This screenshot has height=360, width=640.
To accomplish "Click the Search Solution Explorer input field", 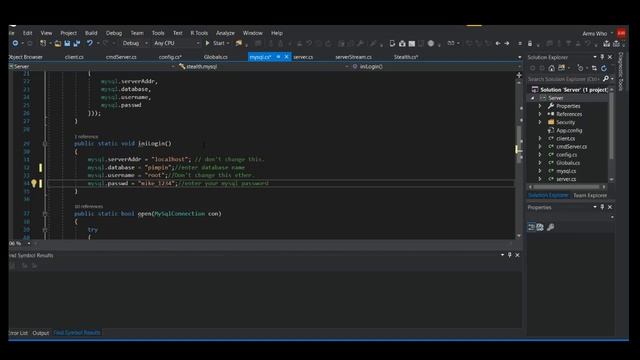I will click(x=564, y=79).
